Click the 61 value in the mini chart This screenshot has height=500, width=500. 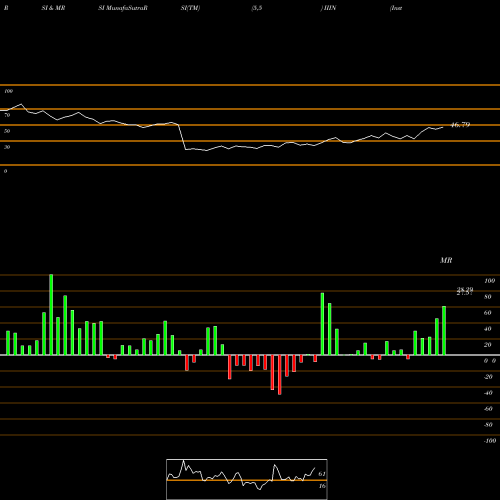[322, 474]
